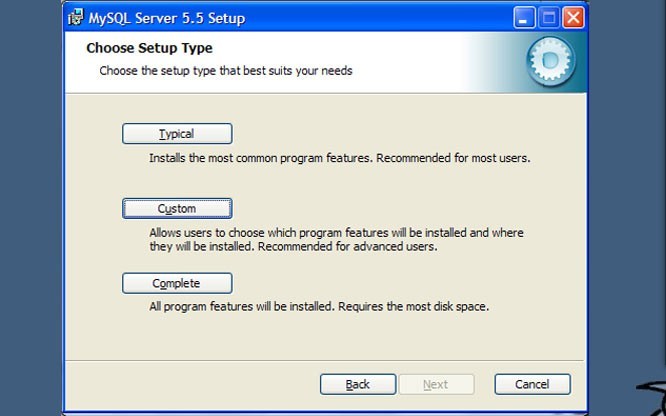Click the blue desktop background outside the dialog

627,200
